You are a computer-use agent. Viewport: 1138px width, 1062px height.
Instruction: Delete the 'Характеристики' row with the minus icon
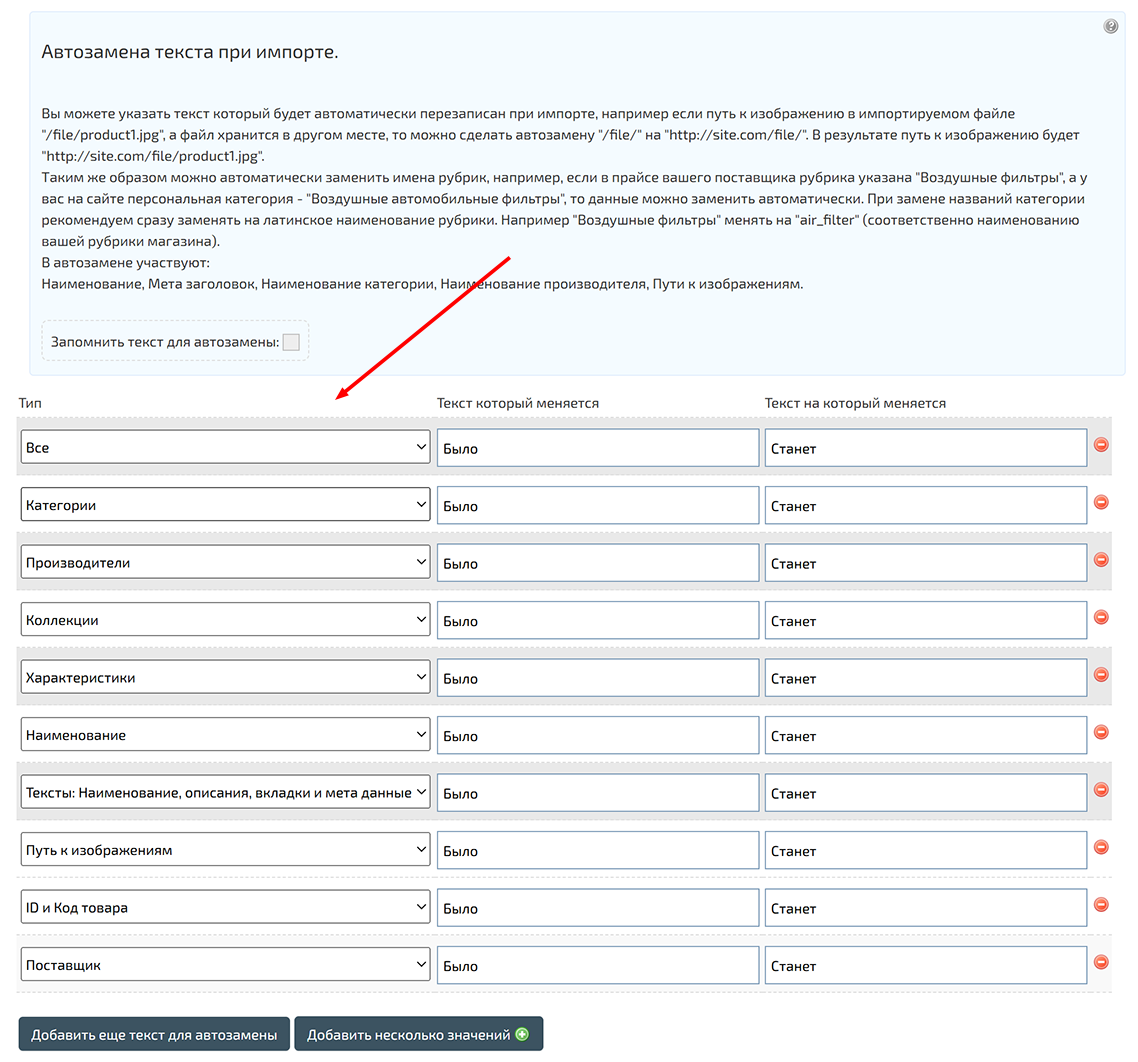[1100, 678]
